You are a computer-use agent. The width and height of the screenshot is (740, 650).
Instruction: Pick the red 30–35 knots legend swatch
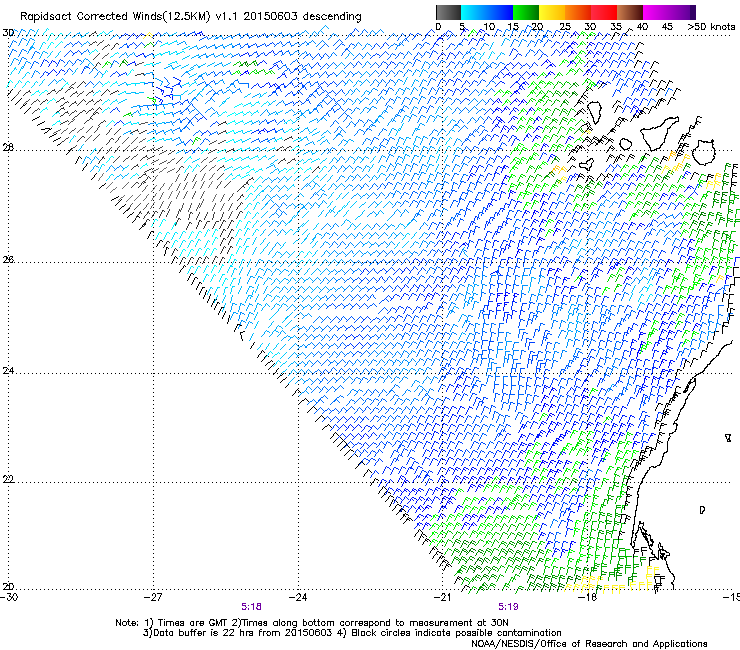pyautogui.click(x=604, y=12)
